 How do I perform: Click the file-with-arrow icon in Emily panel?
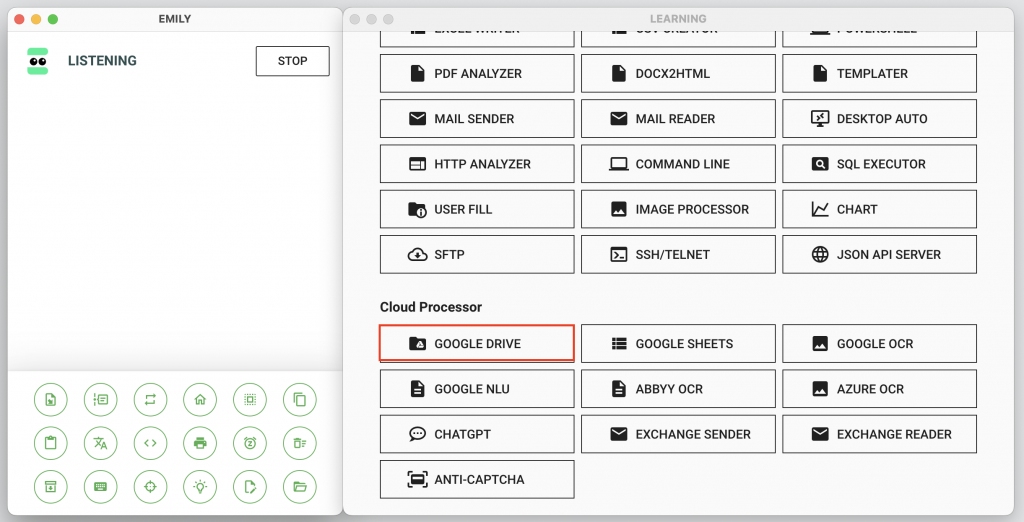click(x=50, y=399)
